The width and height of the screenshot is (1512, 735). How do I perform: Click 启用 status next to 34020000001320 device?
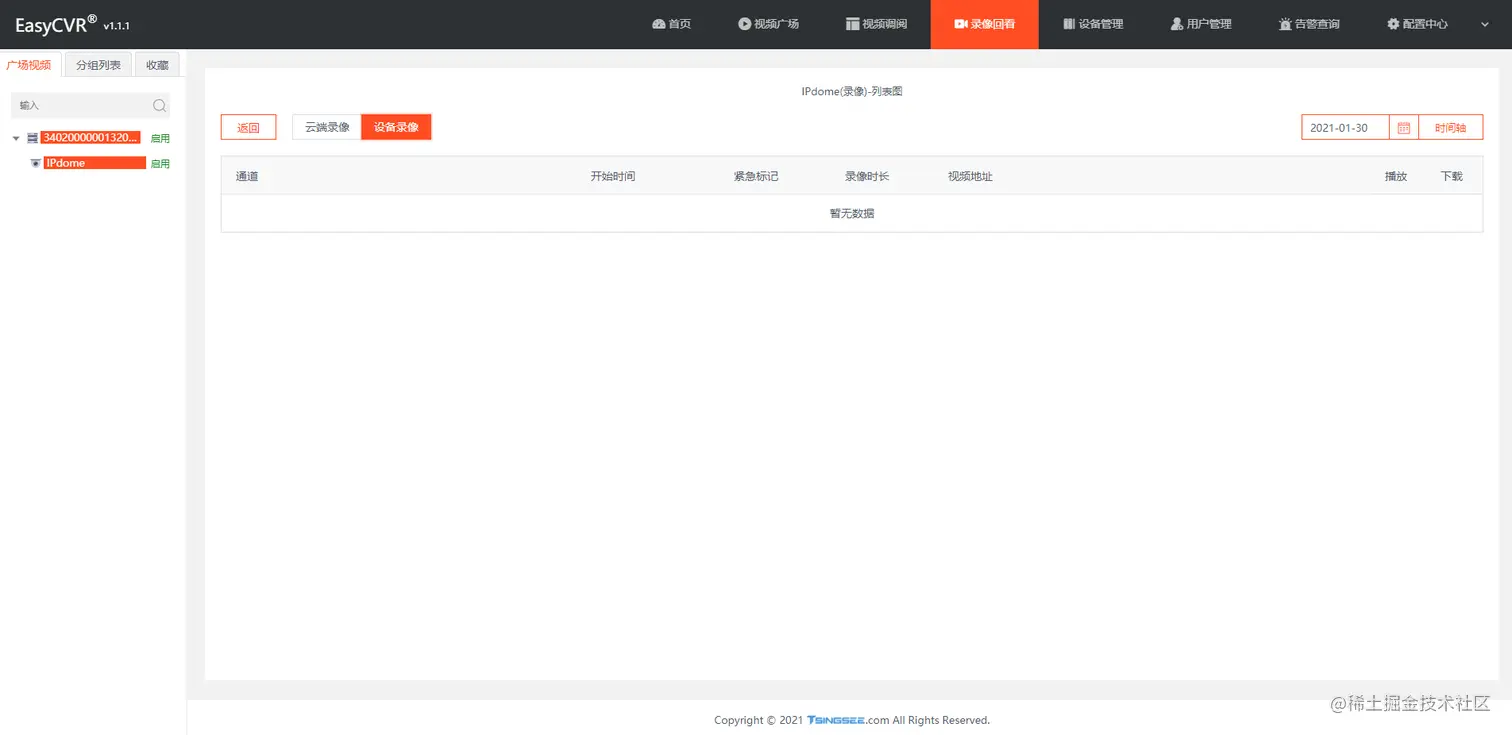pyautogui.click(x=160, y=139)
